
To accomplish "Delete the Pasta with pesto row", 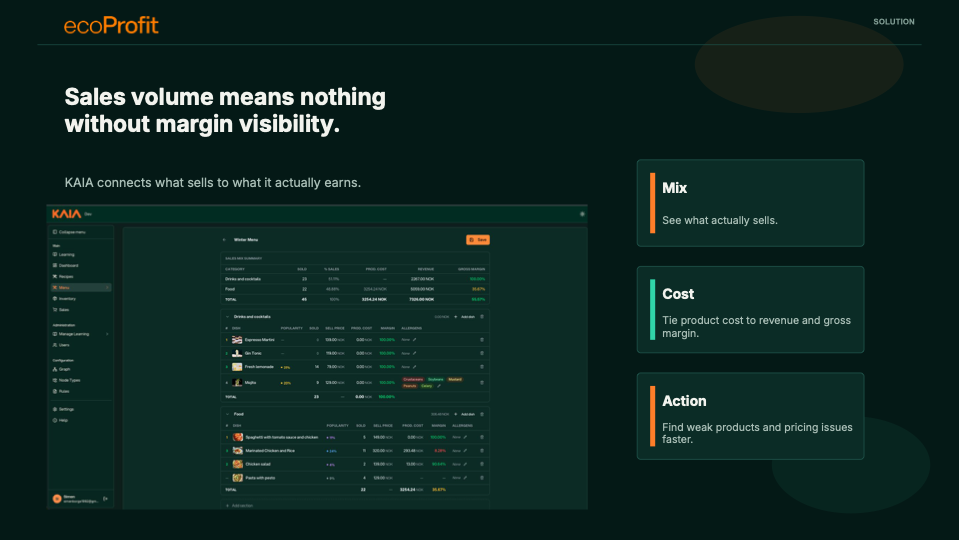I will pos(482,478).
